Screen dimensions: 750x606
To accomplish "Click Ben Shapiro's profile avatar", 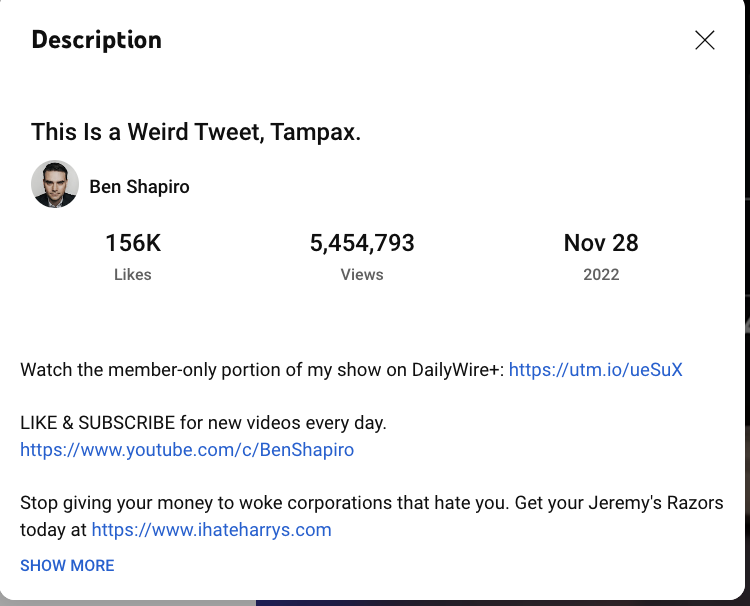I will [x=55, y=185].
